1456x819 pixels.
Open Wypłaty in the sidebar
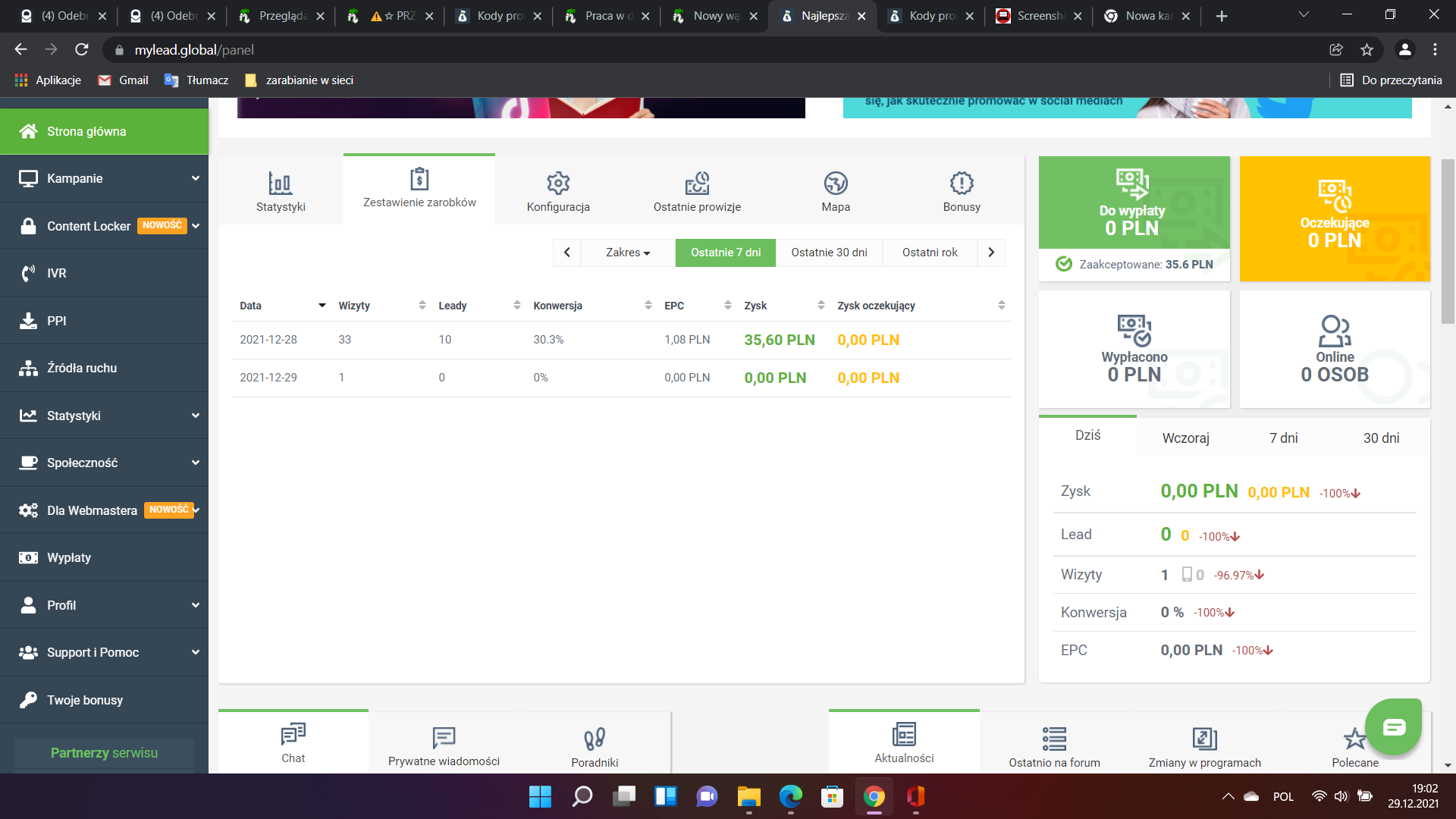[69, 557]
